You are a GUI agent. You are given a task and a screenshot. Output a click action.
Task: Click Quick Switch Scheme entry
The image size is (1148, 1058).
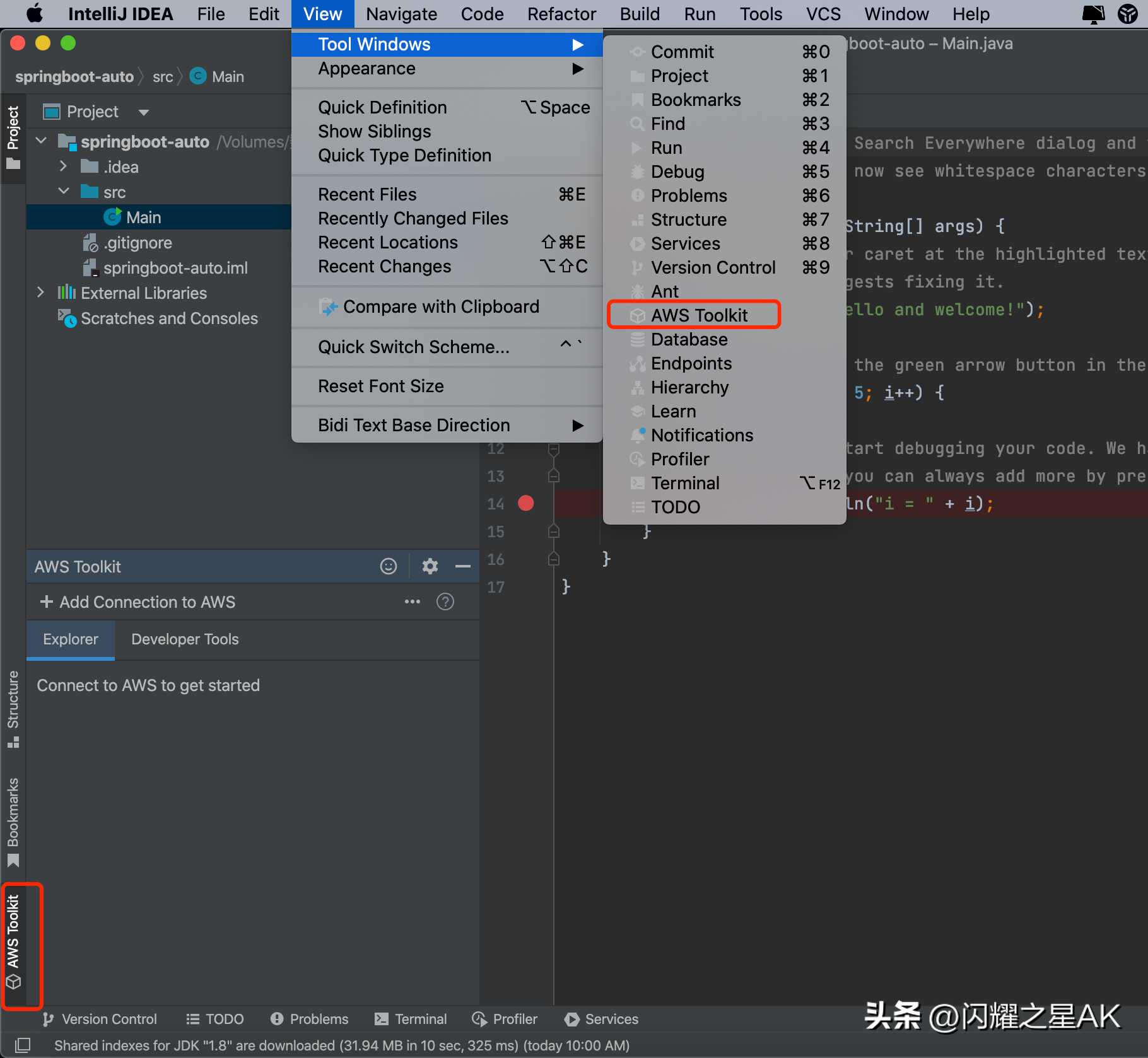tap(447, 347)
